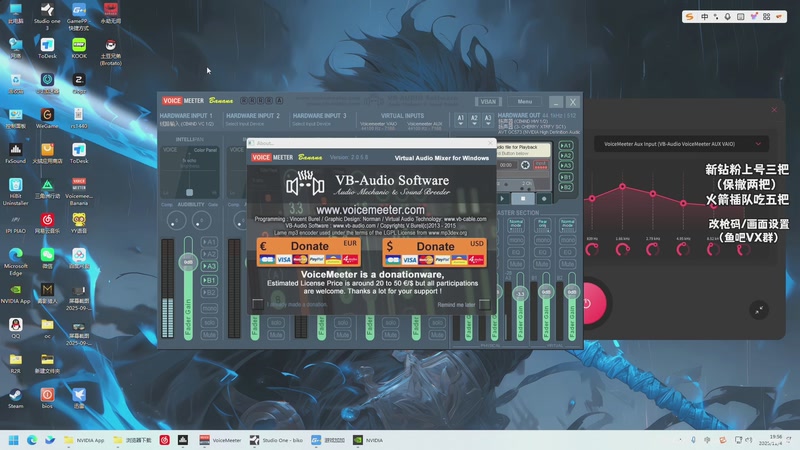Image resolution: width=800 pixels, height=450 pixels.
Task: Open the VBAN settings button
Action: (487, 102)
